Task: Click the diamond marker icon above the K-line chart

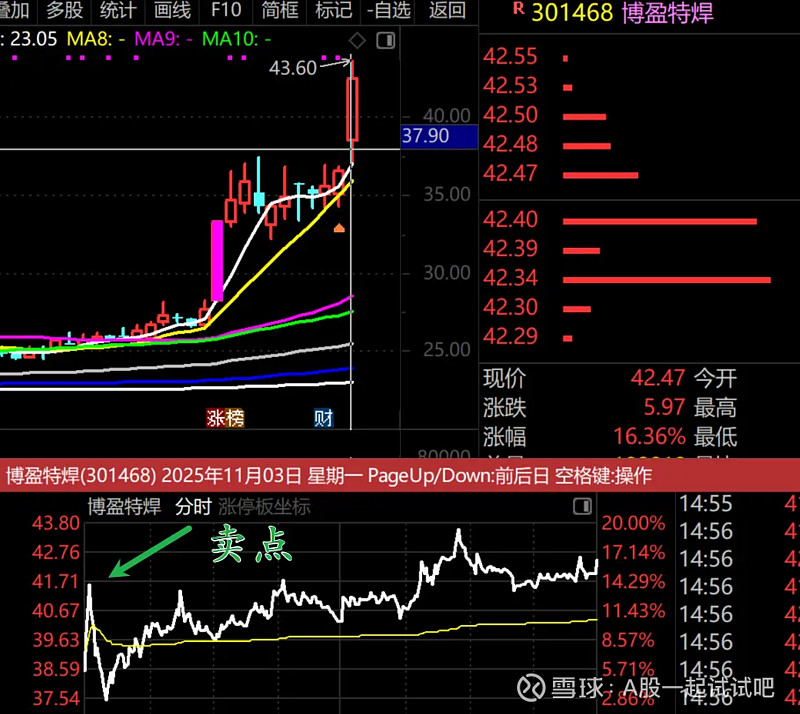Action: click(x=356, y=42)
